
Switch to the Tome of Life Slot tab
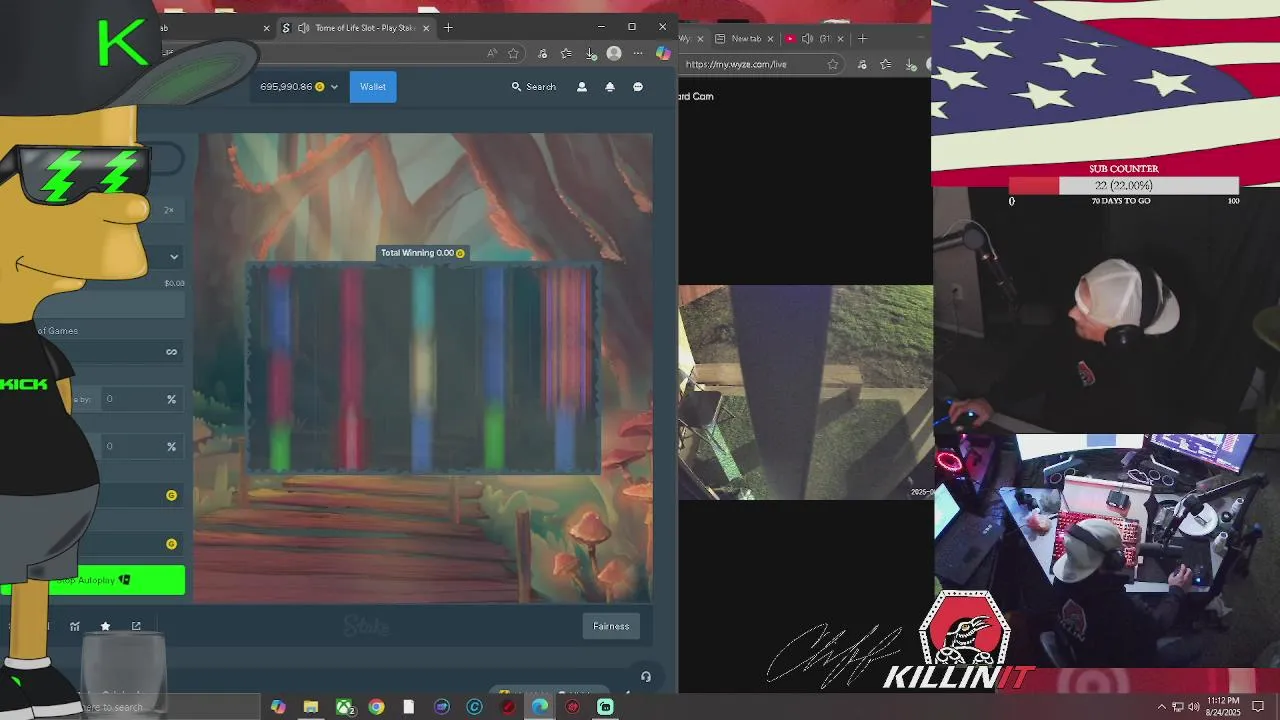tap(357, 28)
